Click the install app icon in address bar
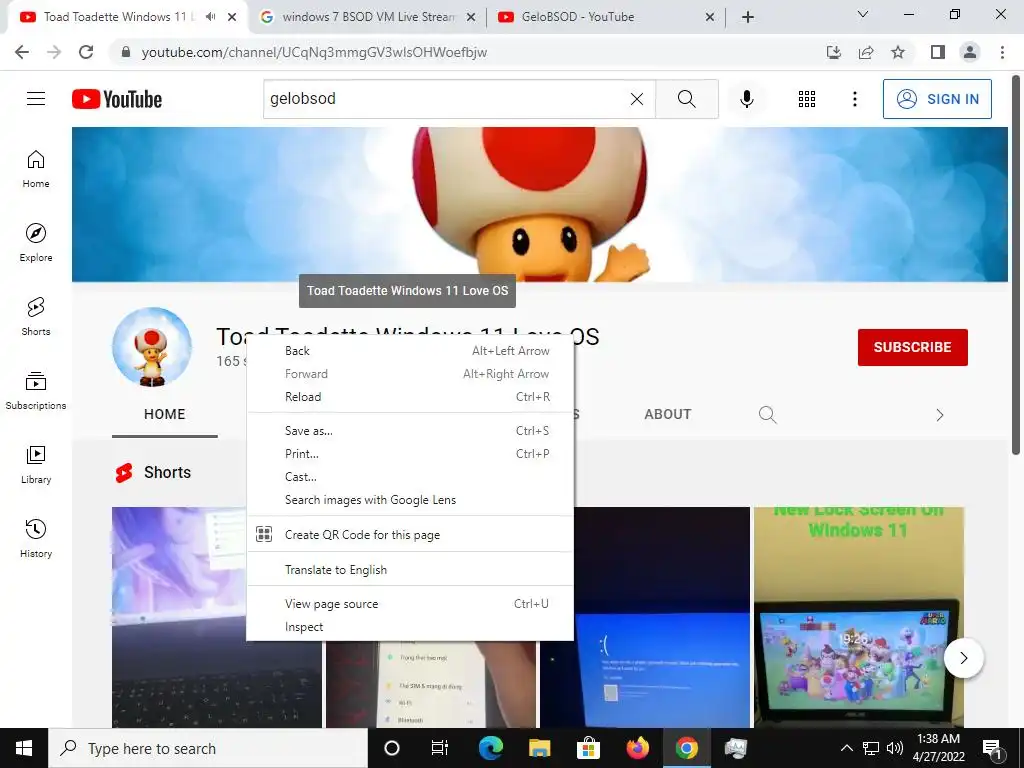1024x768 pixels. [834, 52]
